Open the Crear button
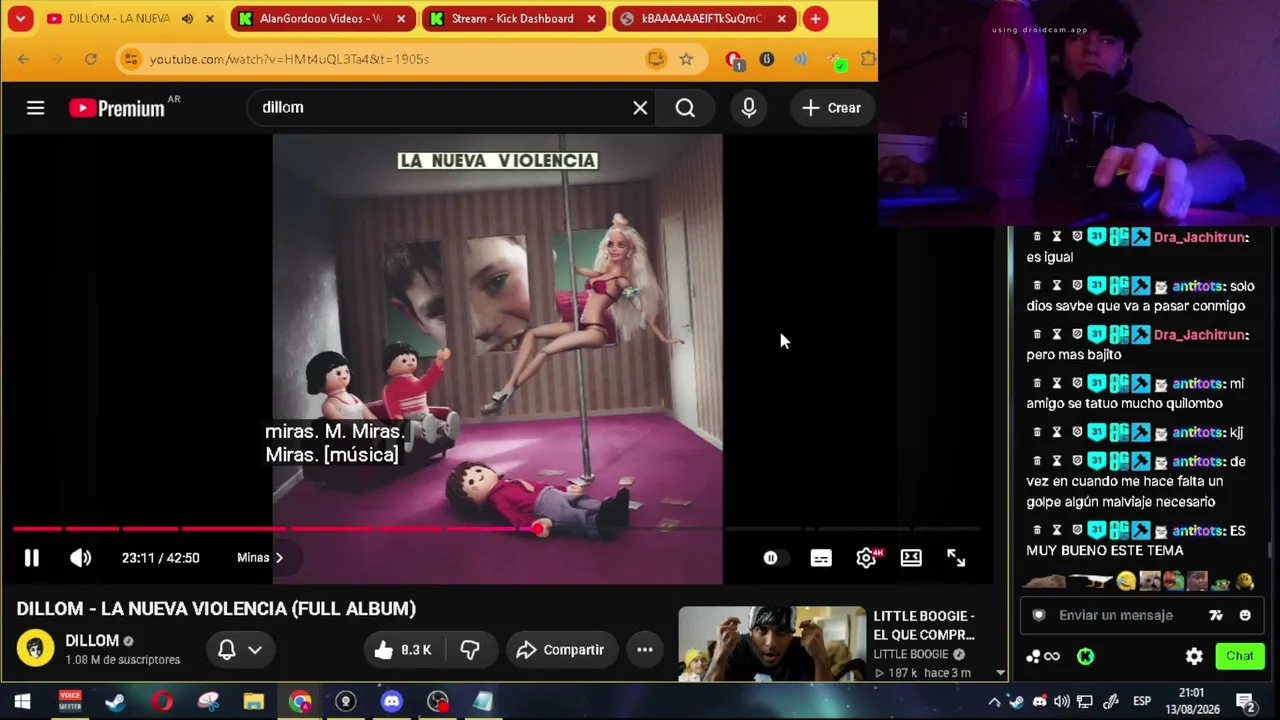 pyautogui.click(x=832, y=108)
